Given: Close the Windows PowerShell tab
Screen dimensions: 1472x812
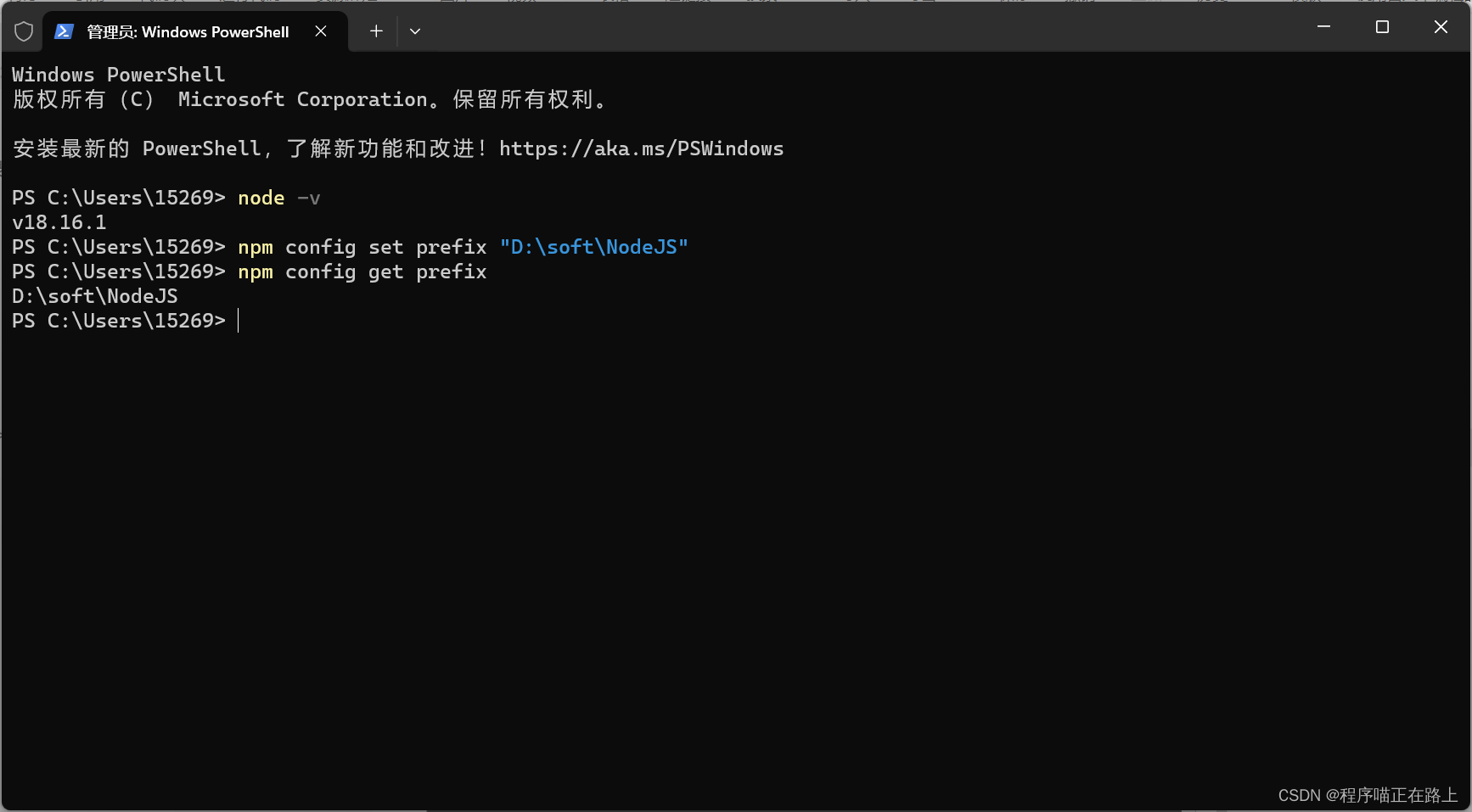Looking at the screenshot, I should [321, 31].
